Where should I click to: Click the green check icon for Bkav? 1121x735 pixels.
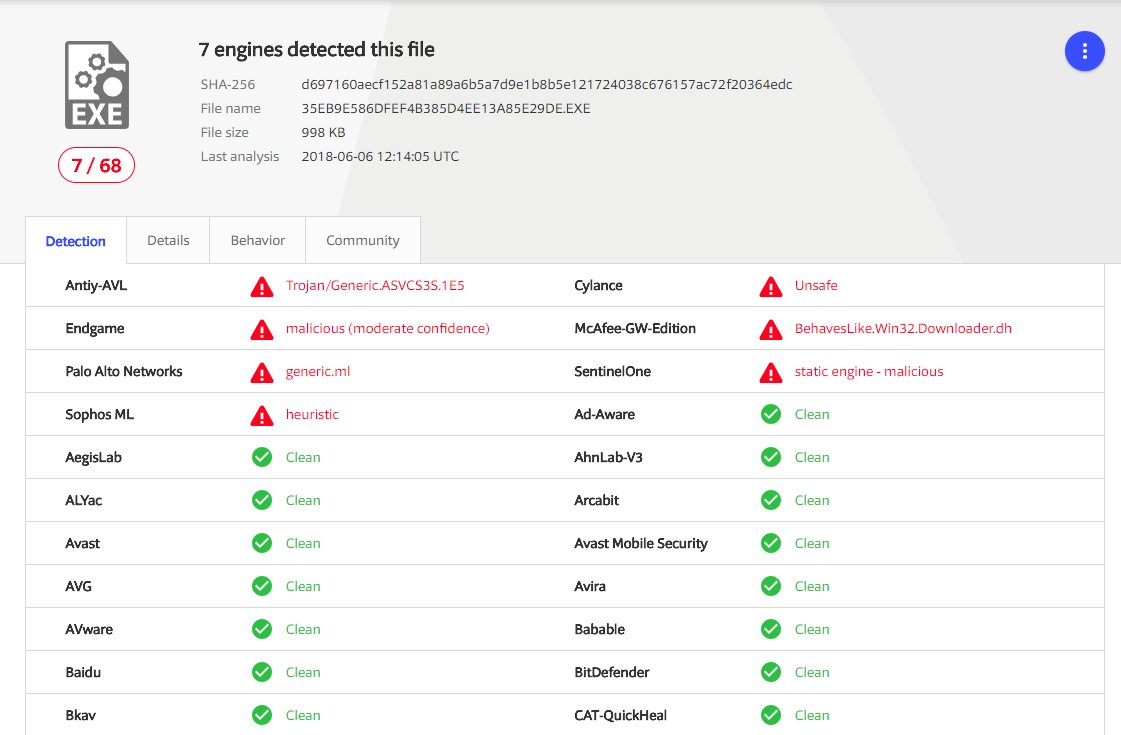pyautogui.click(x=262, y=714)
